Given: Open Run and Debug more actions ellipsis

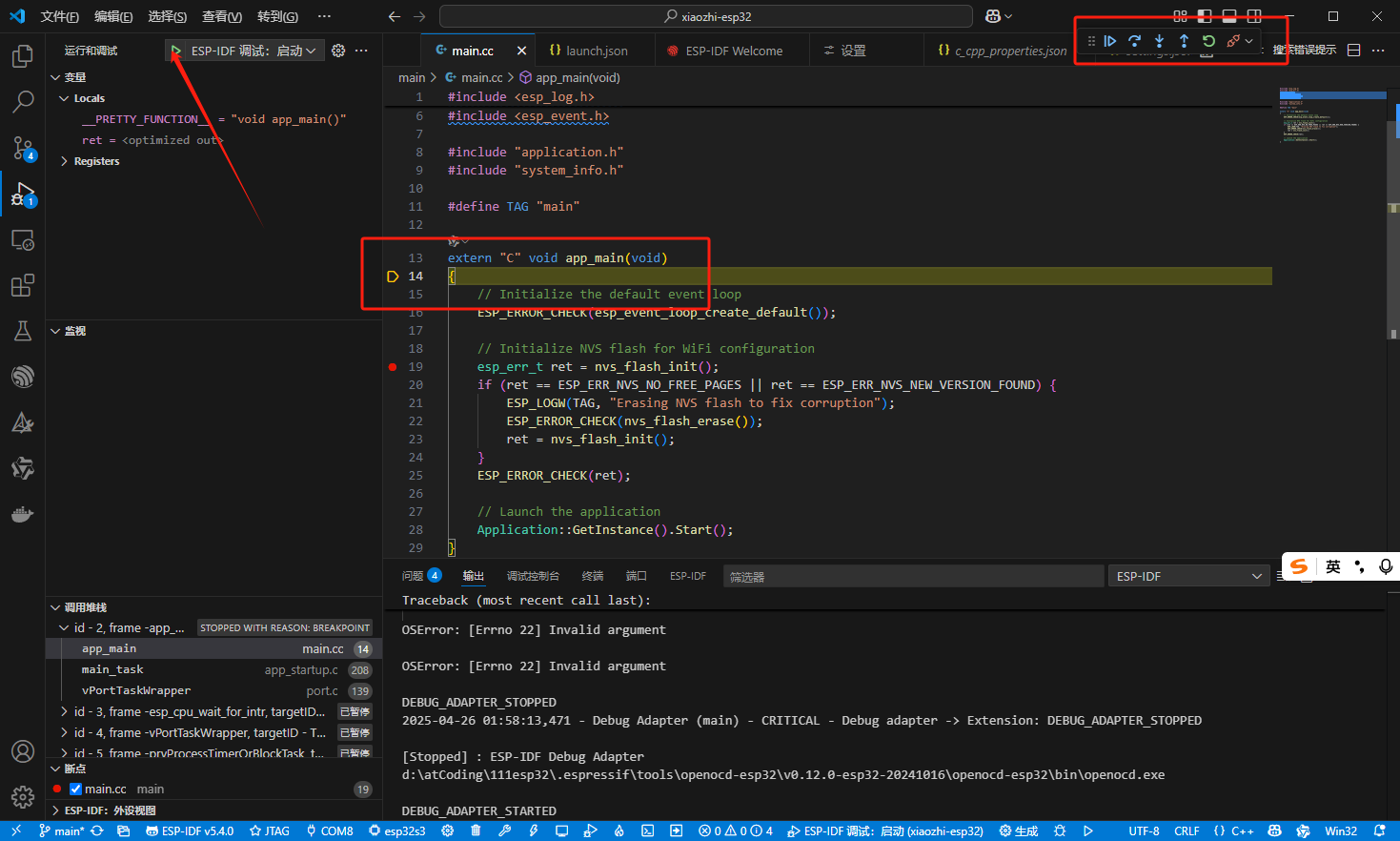Looking at the screenshot, I should 361,51.
